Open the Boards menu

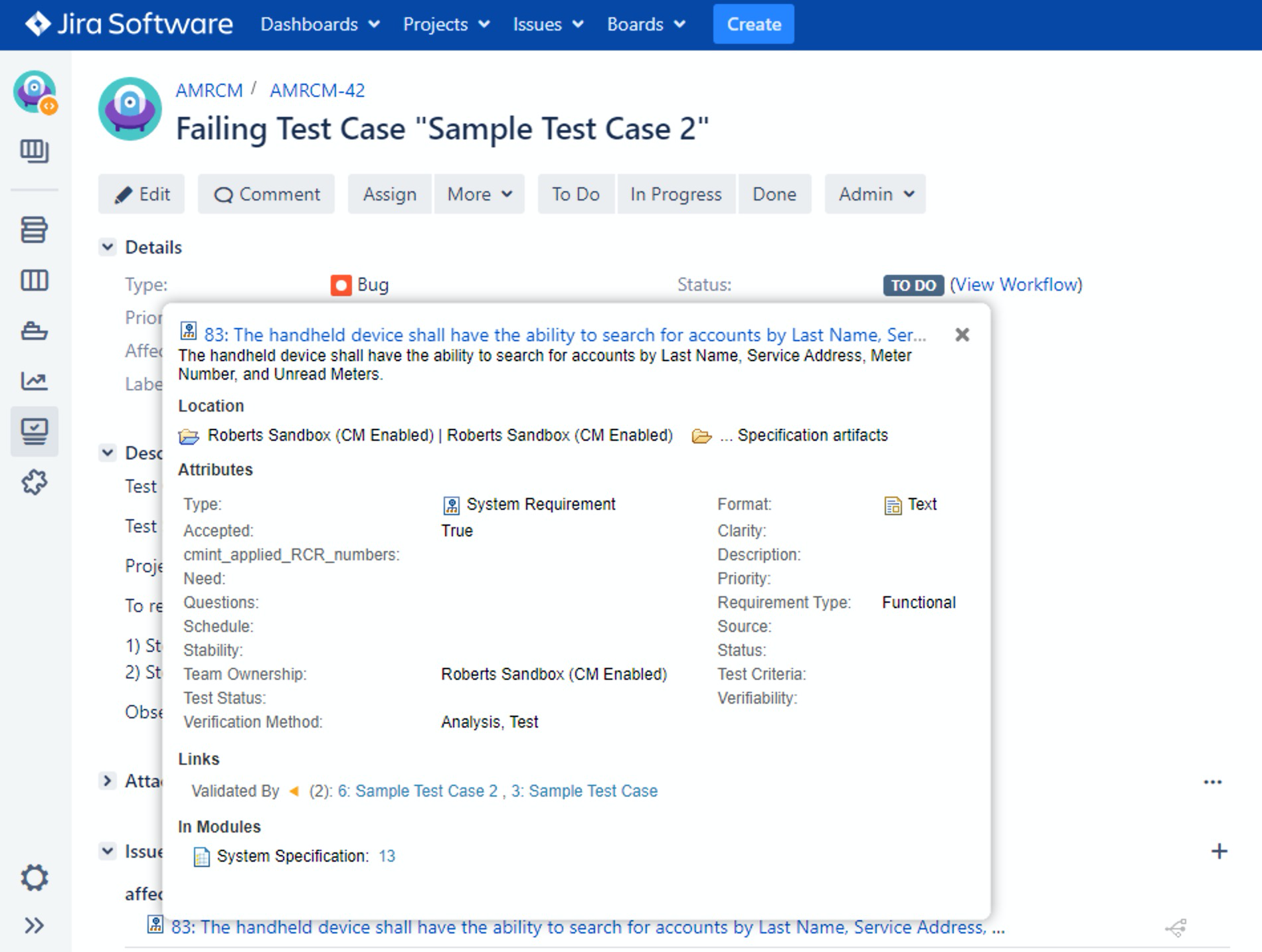pyautogui.click(x=646, y=25)
